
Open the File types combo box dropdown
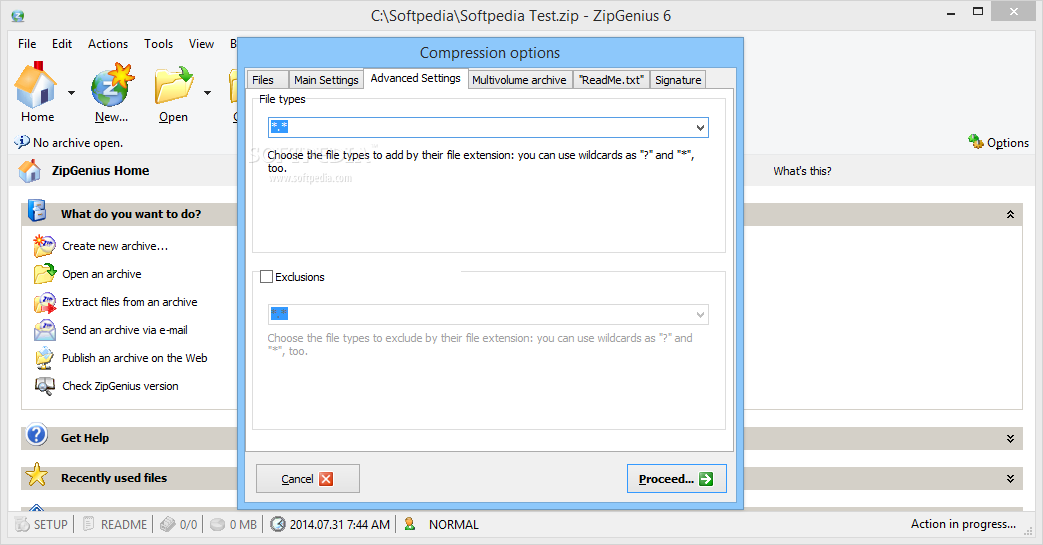(x=700, y=128)
